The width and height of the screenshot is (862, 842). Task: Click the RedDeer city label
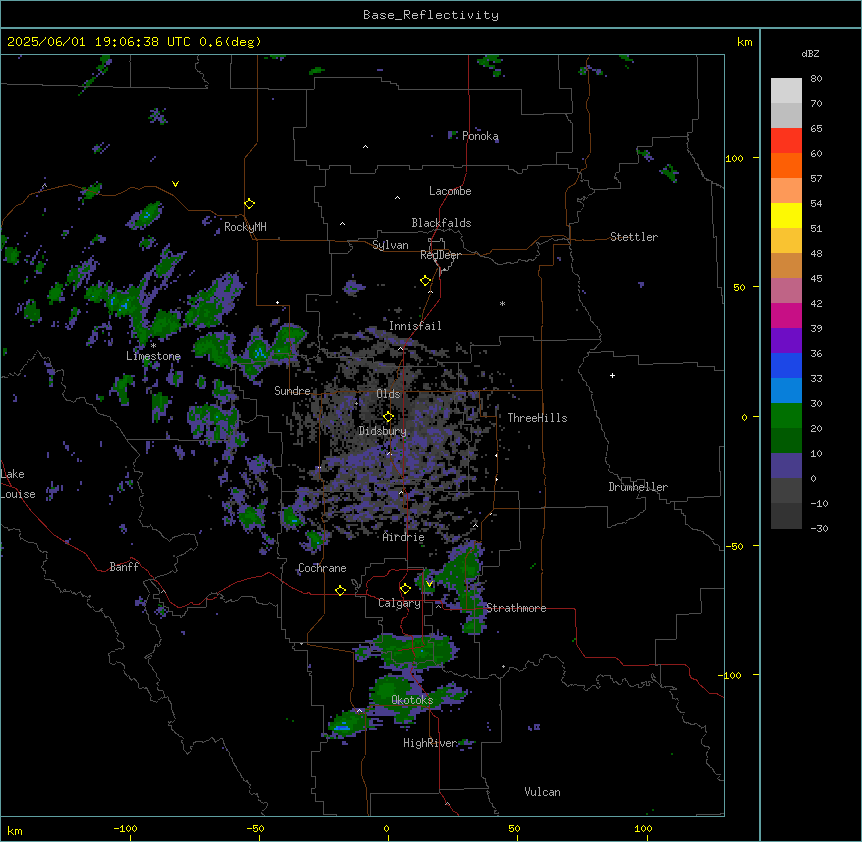440,255
